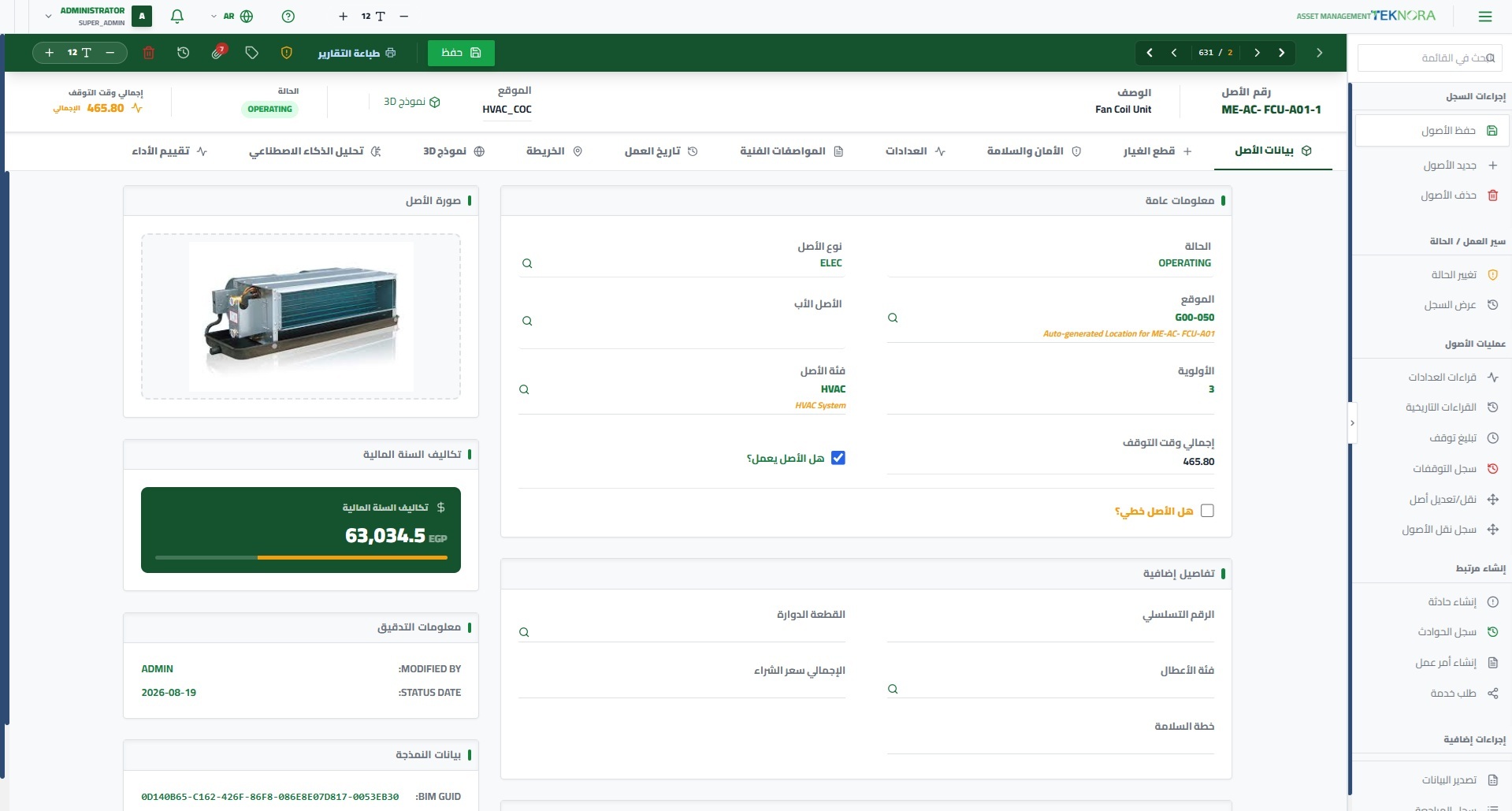The image size is (1512, 811).
Task: Click the green حفظ save button
Action: pos(461,53)
